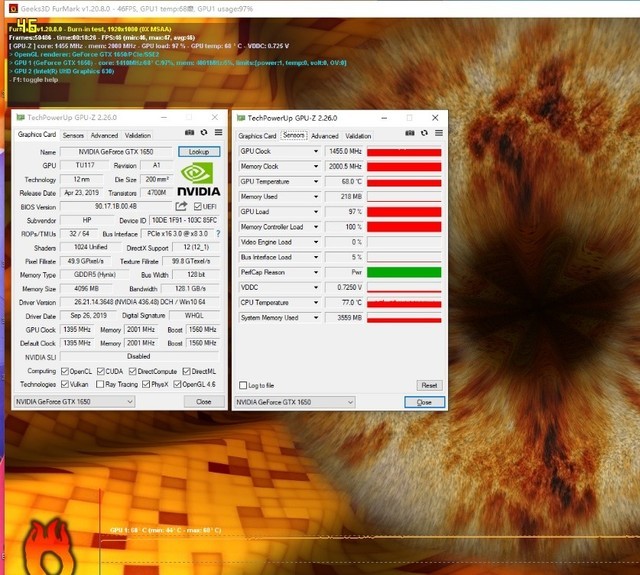This screenshot has width=640, height=575.
Task: Open the System Memory Used sensor dropdown
Action: [x=316, y=317]
